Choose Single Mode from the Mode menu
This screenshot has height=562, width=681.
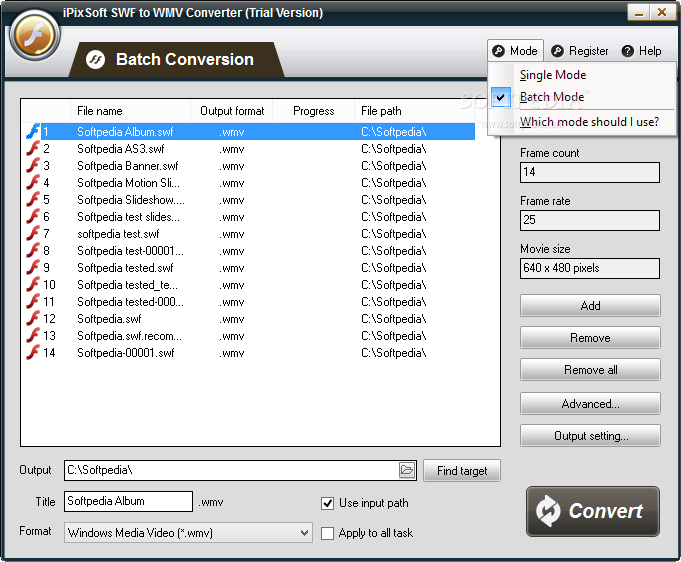tap(582, 75)
